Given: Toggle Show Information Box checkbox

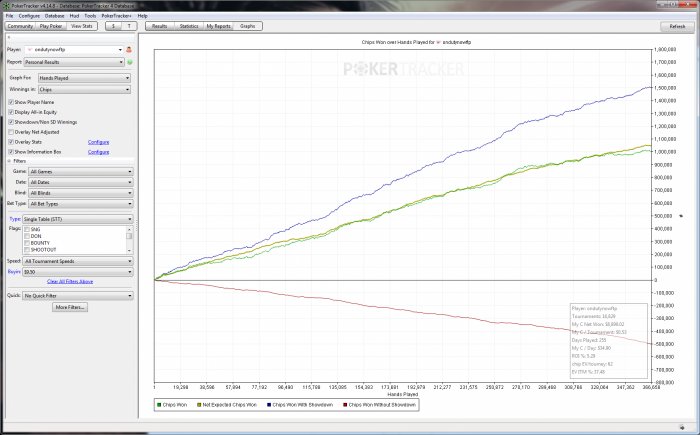Looking at the screenshot, I should (x=11, y=152).
